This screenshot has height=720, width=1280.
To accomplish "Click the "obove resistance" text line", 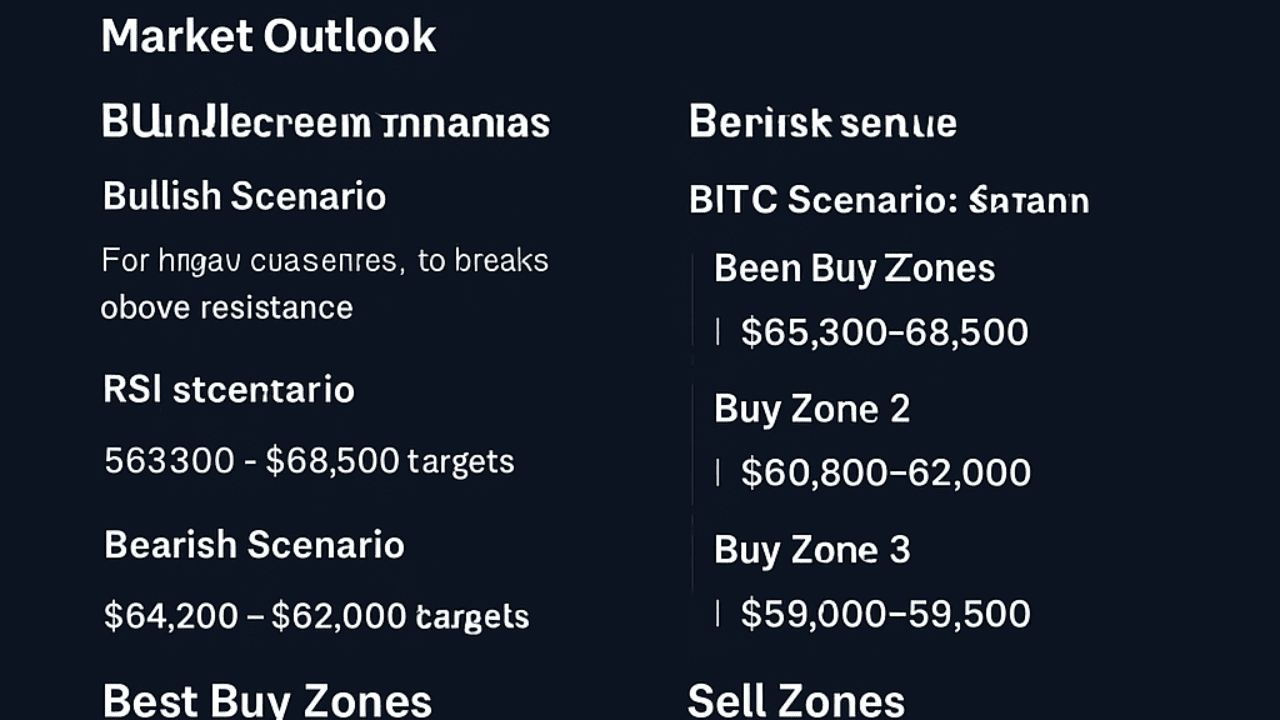I will click(226, 307).
